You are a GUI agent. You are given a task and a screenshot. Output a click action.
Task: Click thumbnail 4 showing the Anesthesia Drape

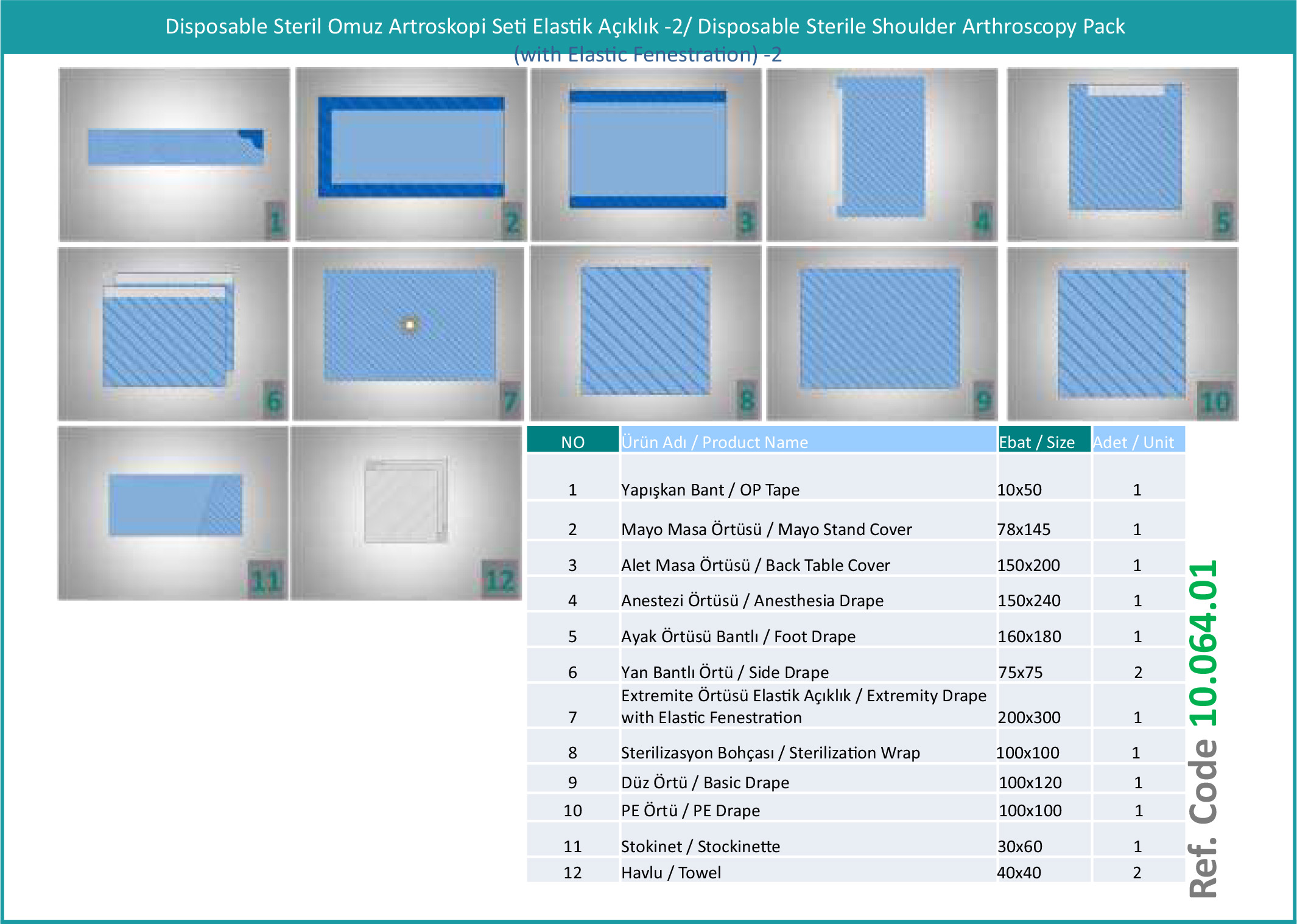pyautogui.click(x=882, y=155)
